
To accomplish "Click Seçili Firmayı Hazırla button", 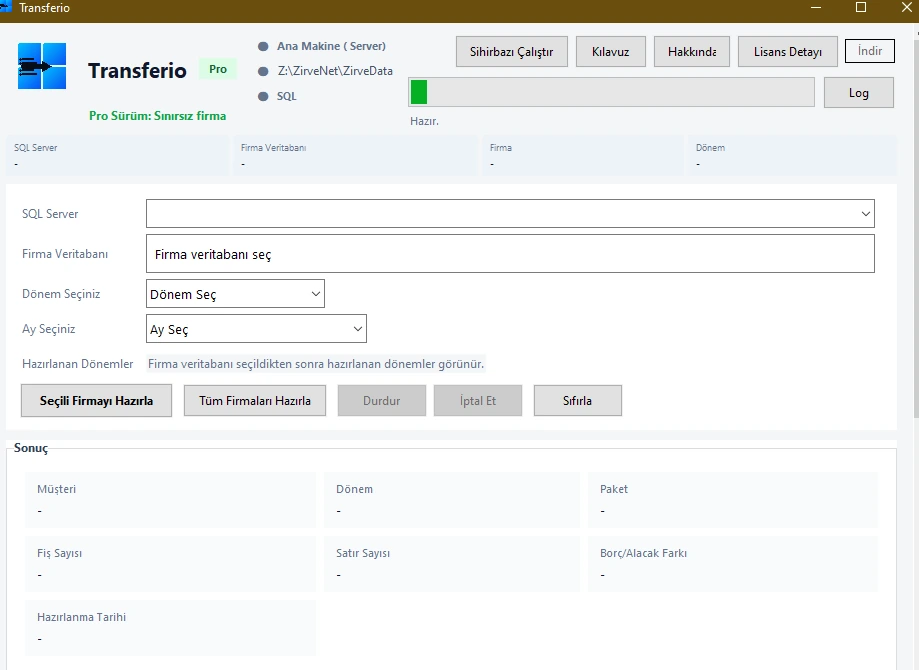I will pyautogui.click(x=97, y=401).
